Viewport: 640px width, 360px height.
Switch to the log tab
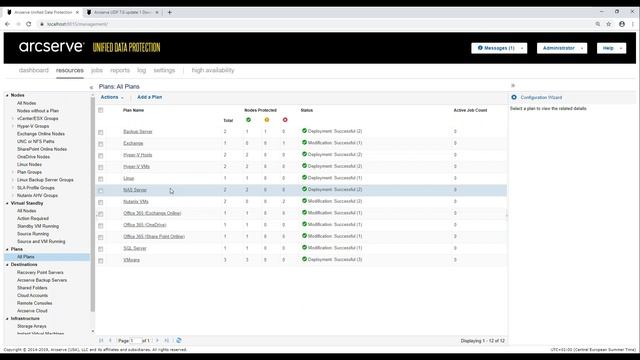(141, 70)
